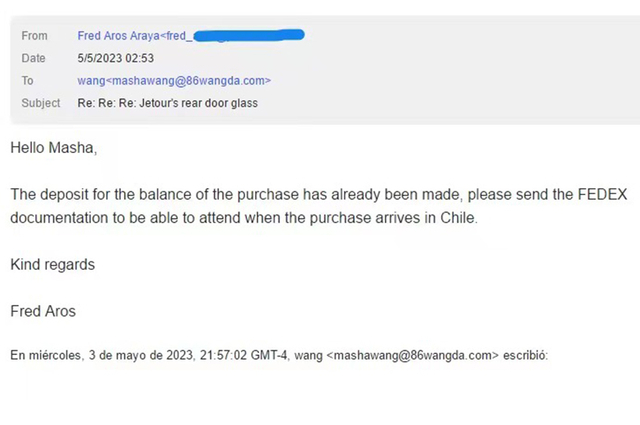Click the quoted email address mashawang@86wangda.com at the bottom
Viewport: 640px width, 425px height.
(413, 355)
